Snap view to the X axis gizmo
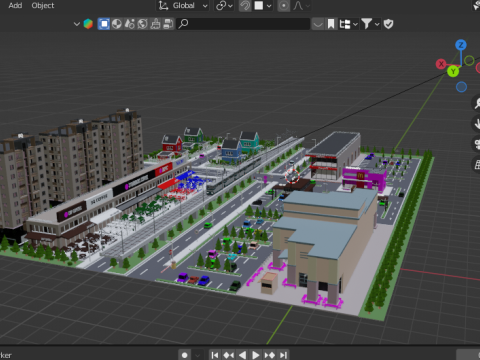480x360 pixels. click(441, 64)
